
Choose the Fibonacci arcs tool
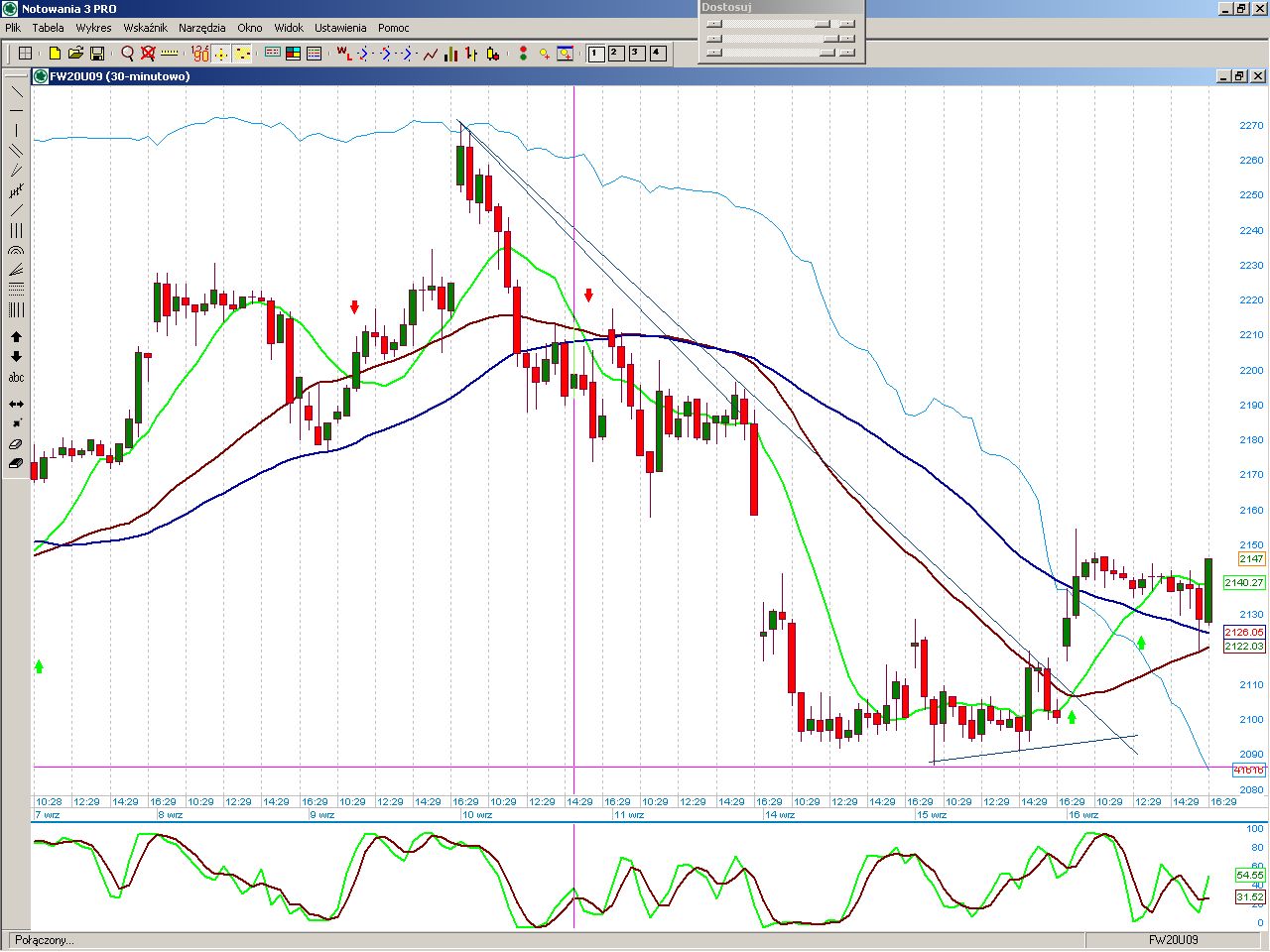[16, 250]
